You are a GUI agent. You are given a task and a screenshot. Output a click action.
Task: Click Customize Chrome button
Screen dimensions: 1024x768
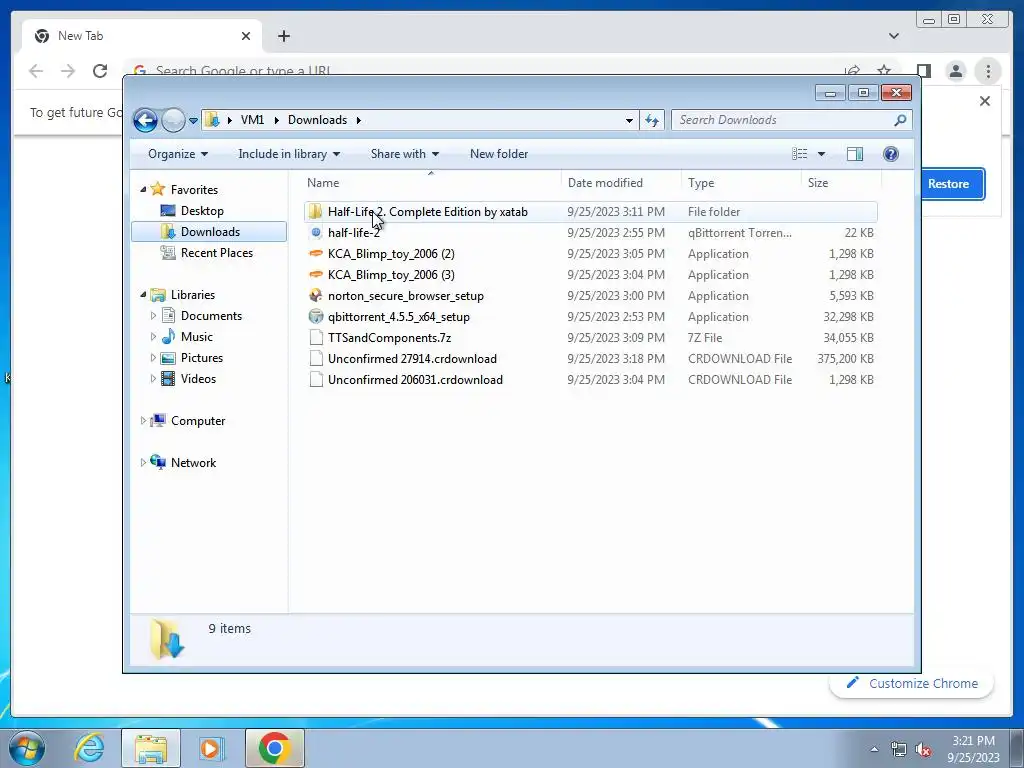912,683
